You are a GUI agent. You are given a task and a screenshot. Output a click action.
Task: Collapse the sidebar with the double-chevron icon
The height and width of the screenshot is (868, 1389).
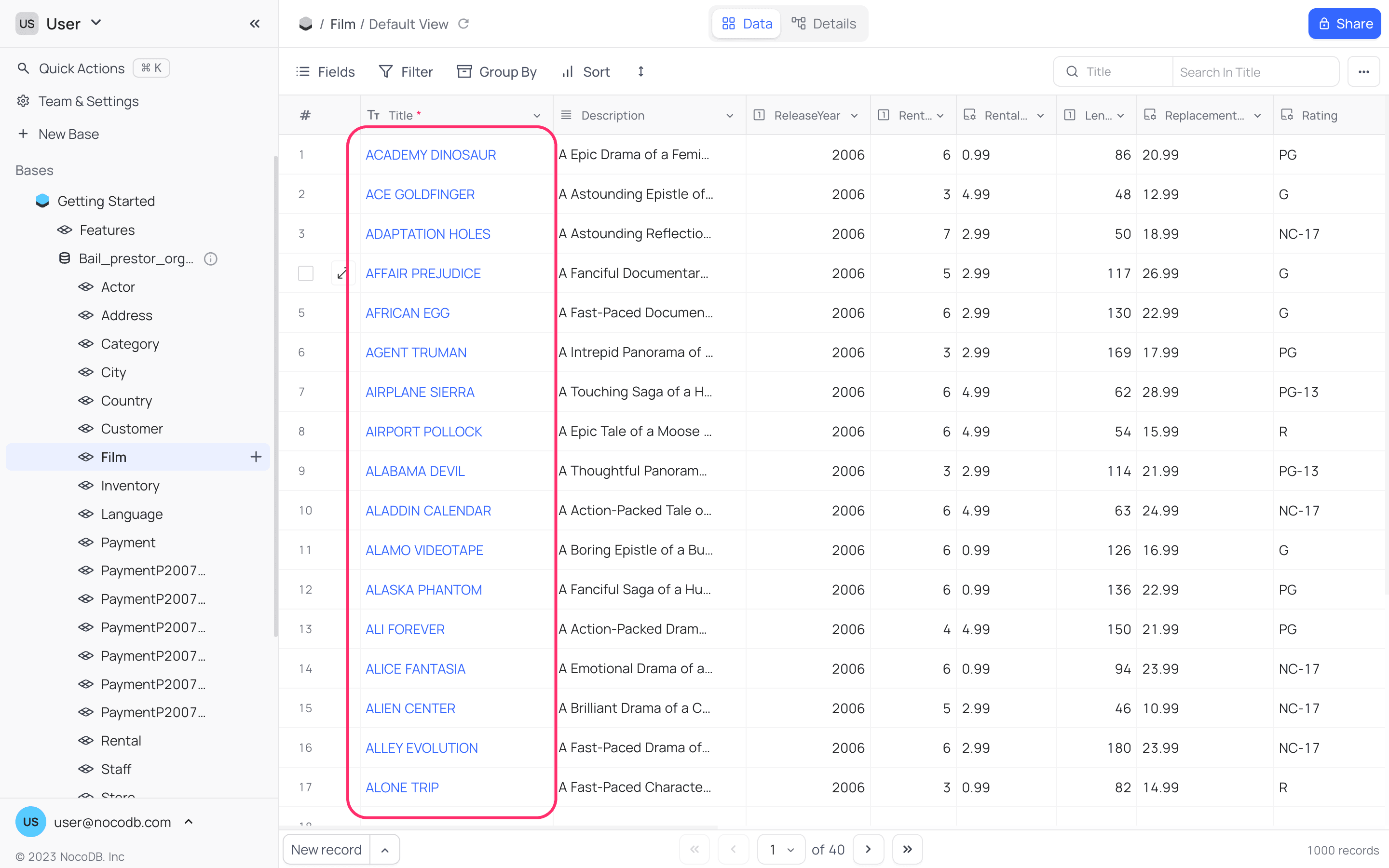(x=255, y=24)
